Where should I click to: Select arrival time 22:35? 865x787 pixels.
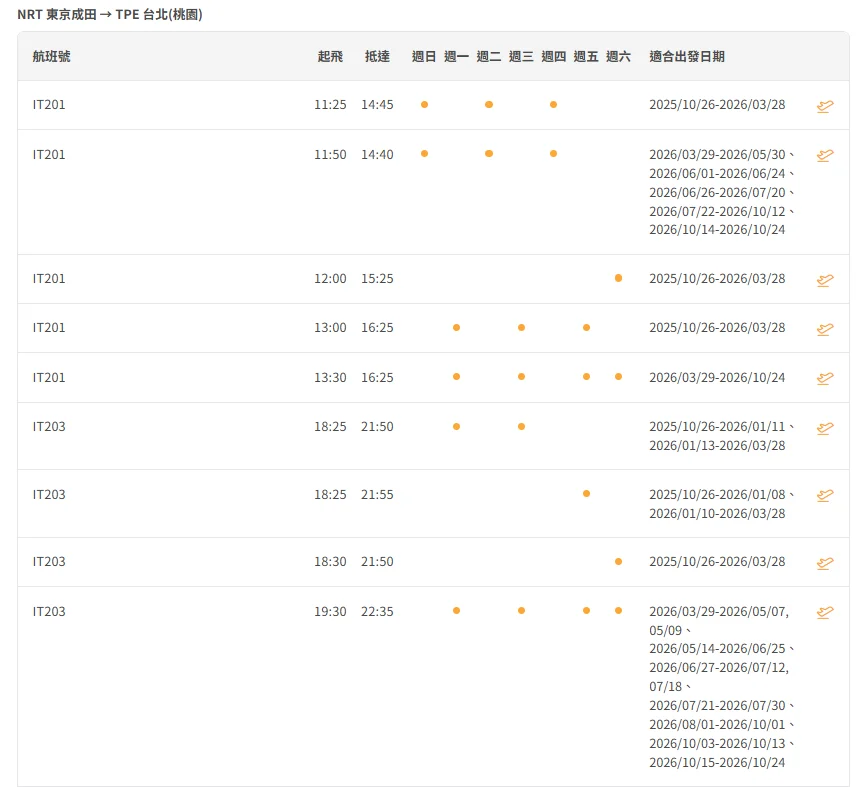click(377, 611)
